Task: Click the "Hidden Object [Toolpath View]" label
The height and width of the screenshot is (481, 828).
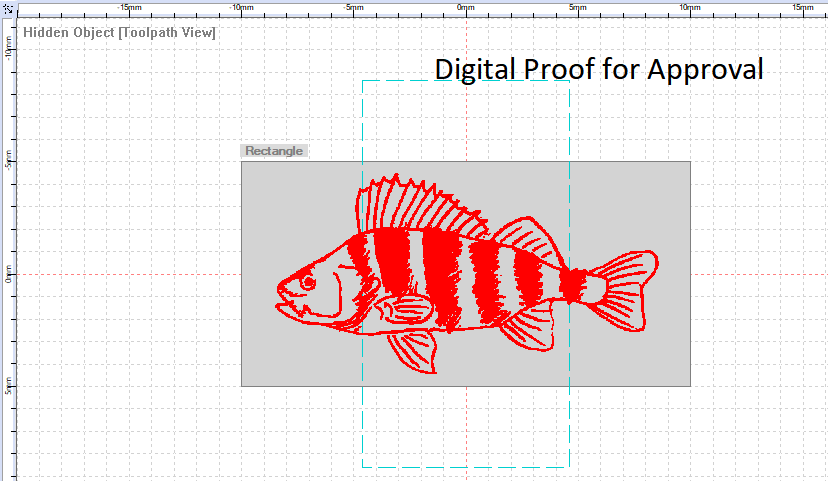Action: tap(119, 32)
